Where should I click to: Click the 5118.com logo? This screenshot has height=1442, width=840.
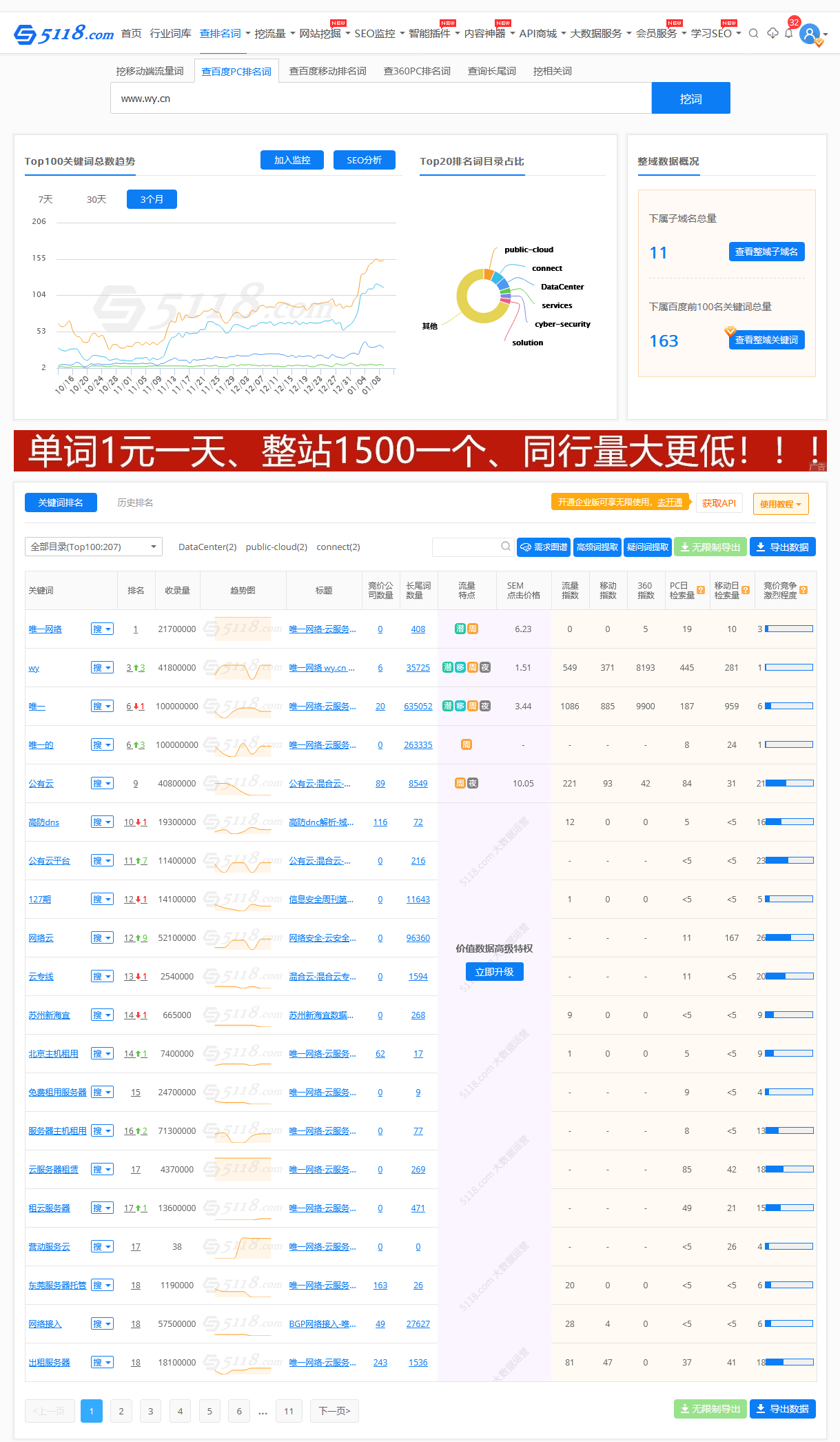pos(63,33)
